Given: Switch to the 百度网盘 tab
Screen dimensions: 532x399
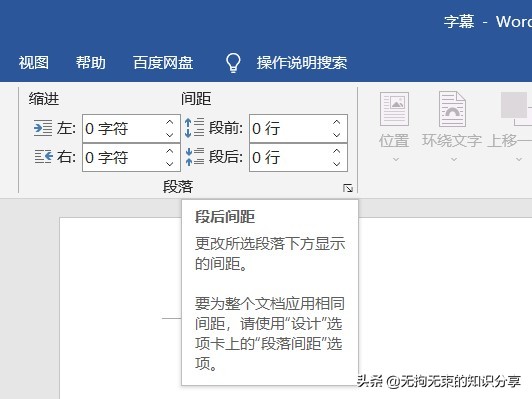Looking at the screenshot, I should pyautogui.click(x=163, y=63).
